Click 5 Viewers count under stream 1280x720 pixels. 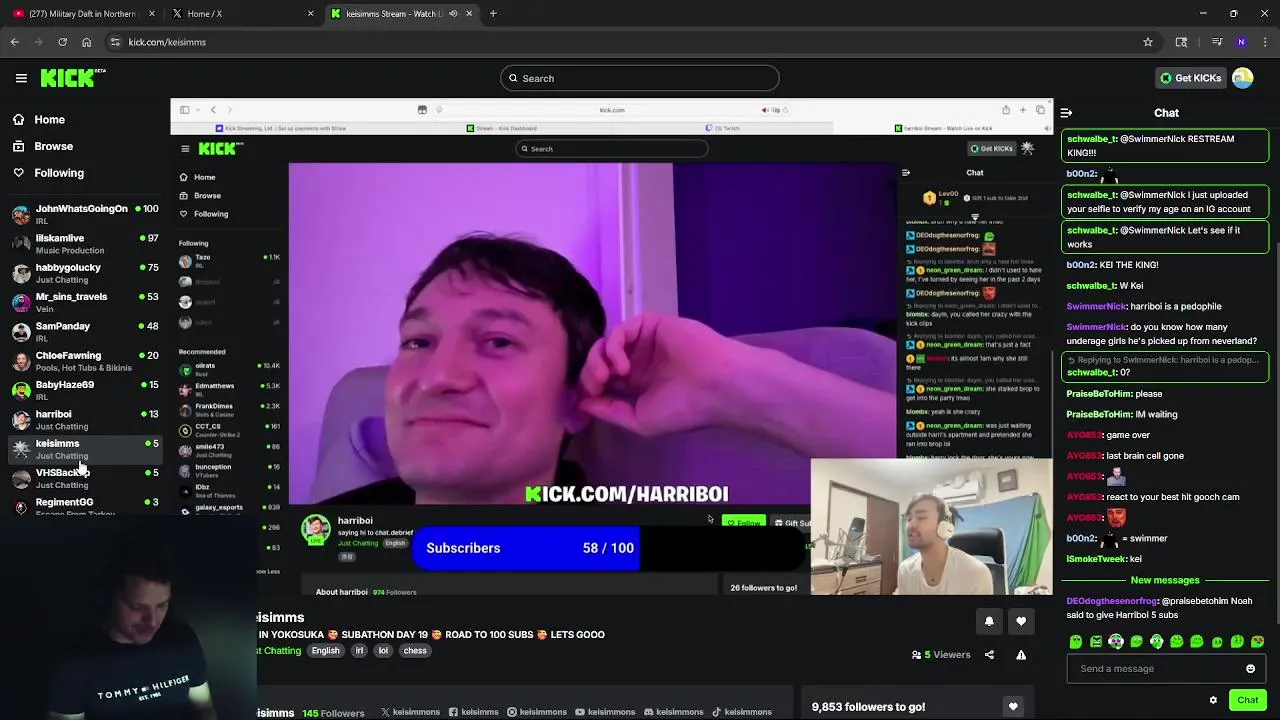click(941, 655)
